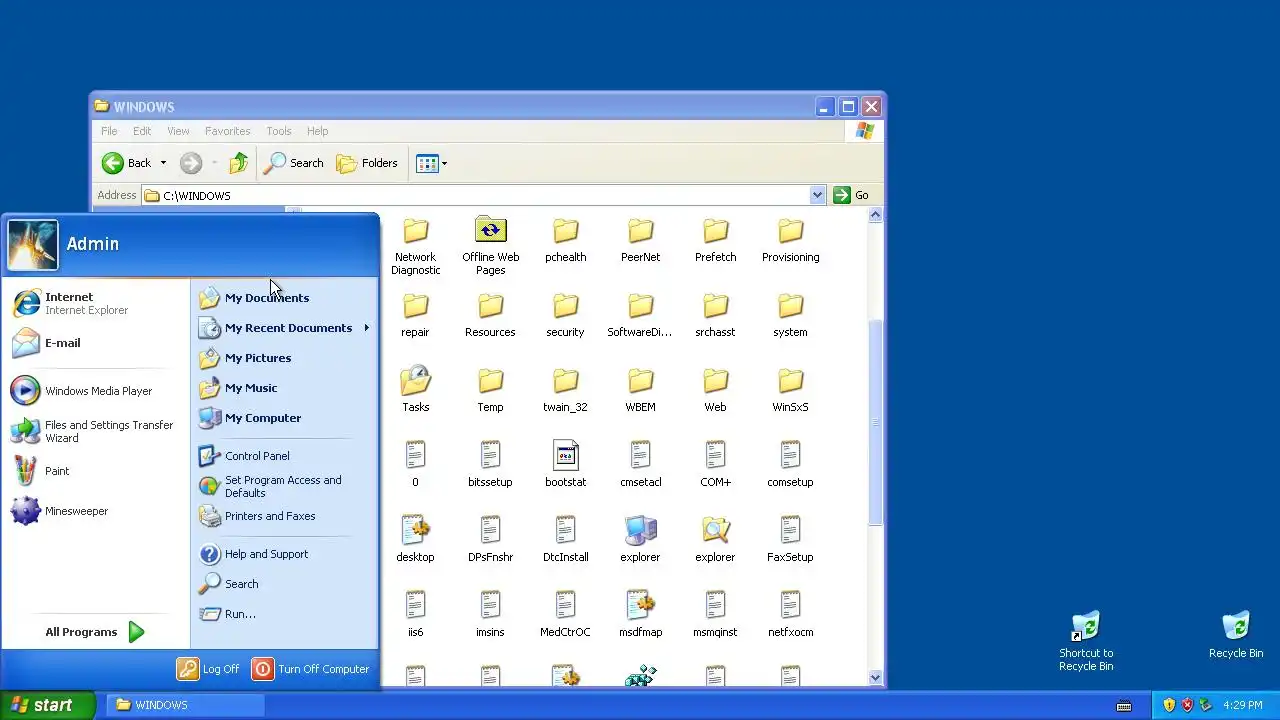Expand All Programs list
1280x720 pixels.
click(x=95, y=632)
